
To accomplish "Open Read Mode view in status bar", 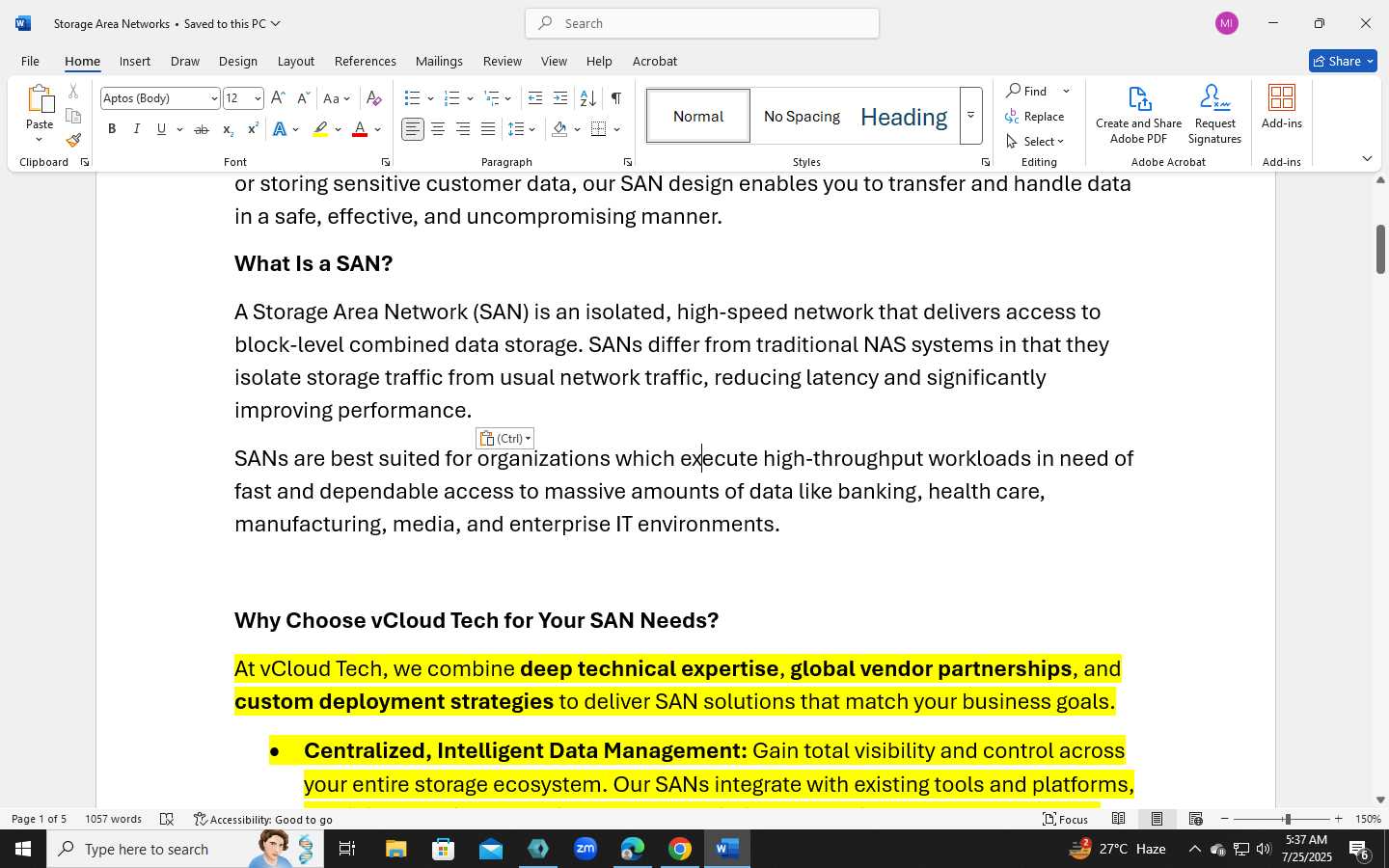I will 1119,819.
